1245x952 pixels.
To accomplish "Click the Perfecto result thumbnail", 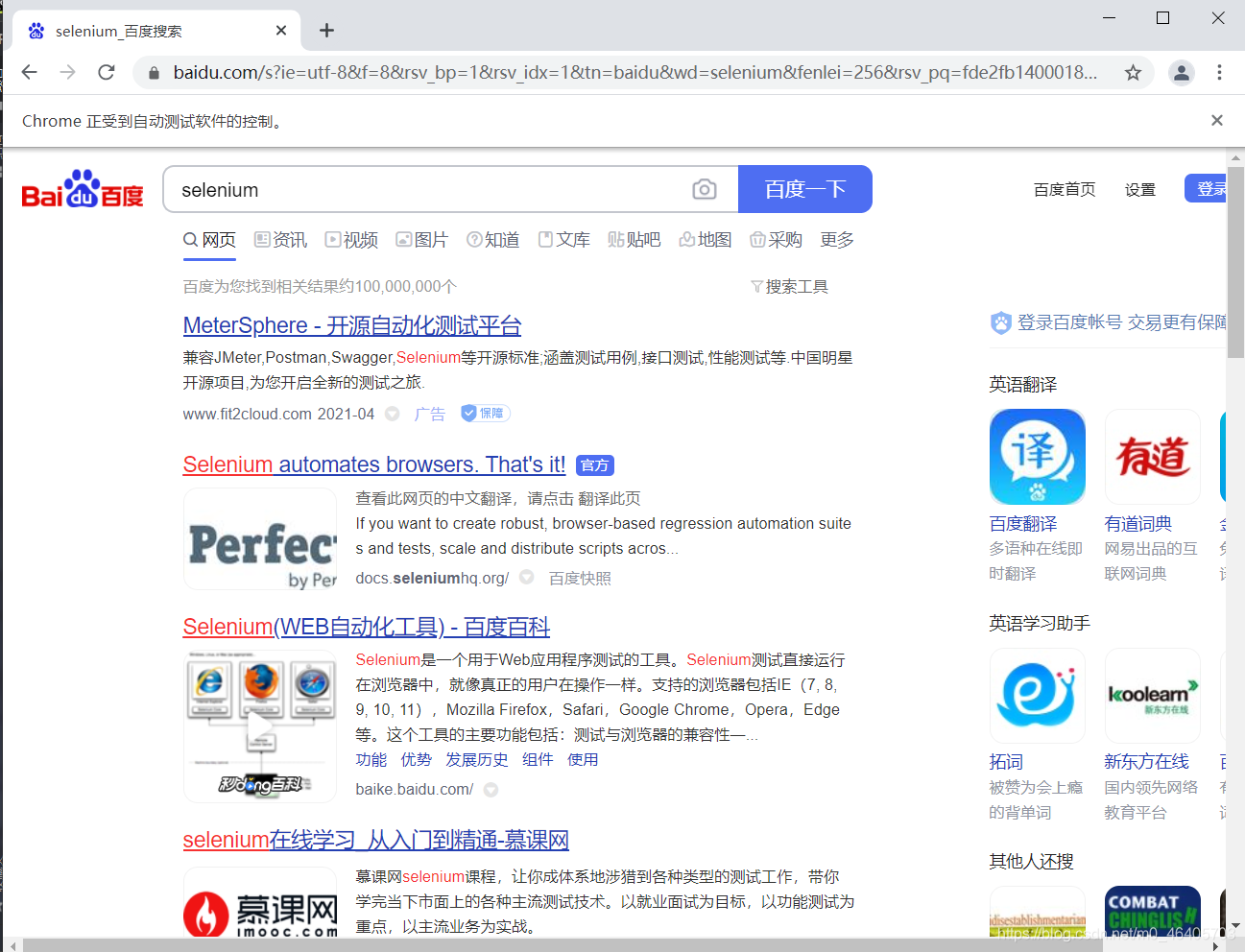I will pos(260,538).
